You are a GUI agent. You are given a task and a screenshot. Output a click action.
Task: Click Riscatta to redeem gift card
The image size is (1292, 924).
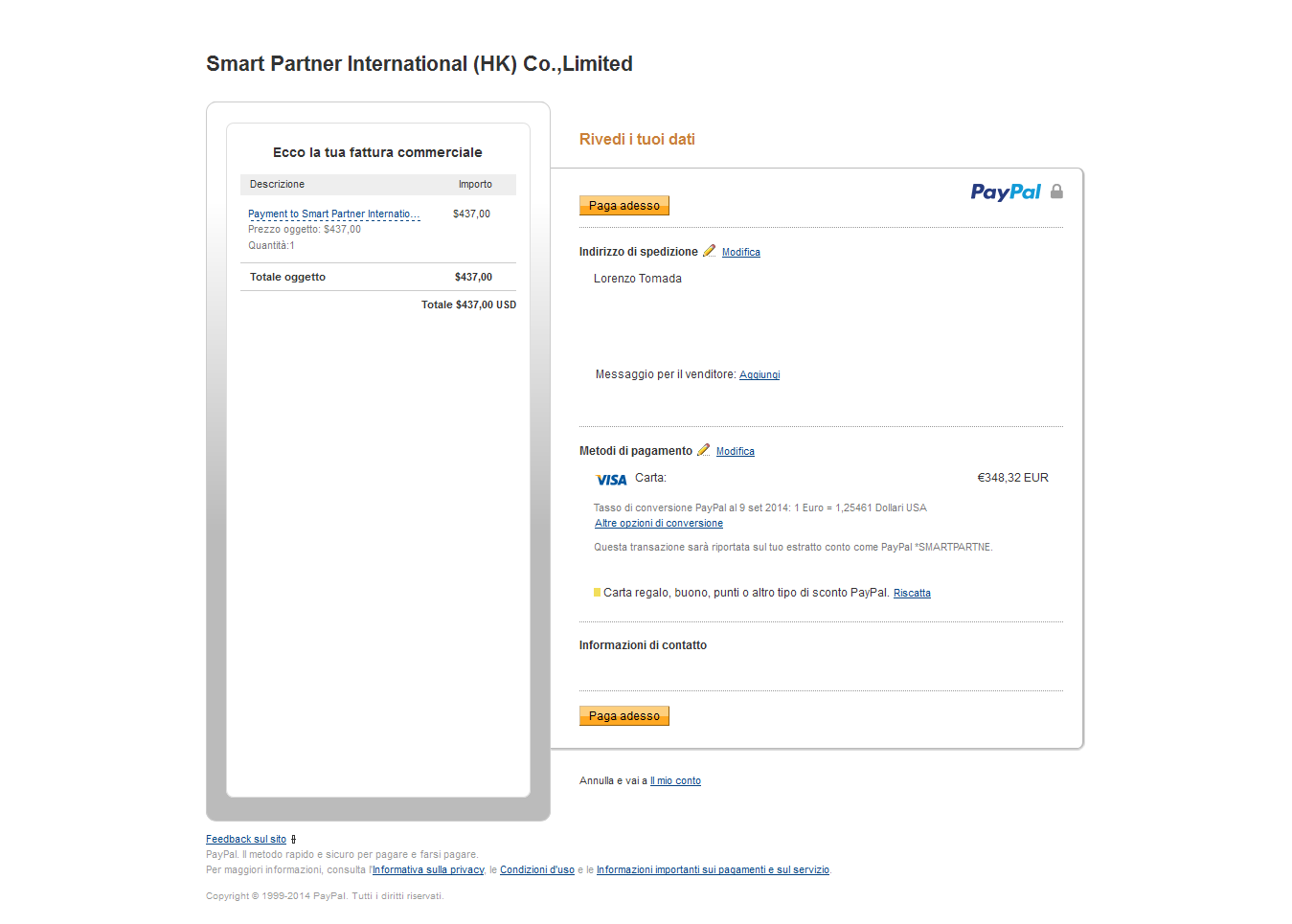[x=912, y=594]
